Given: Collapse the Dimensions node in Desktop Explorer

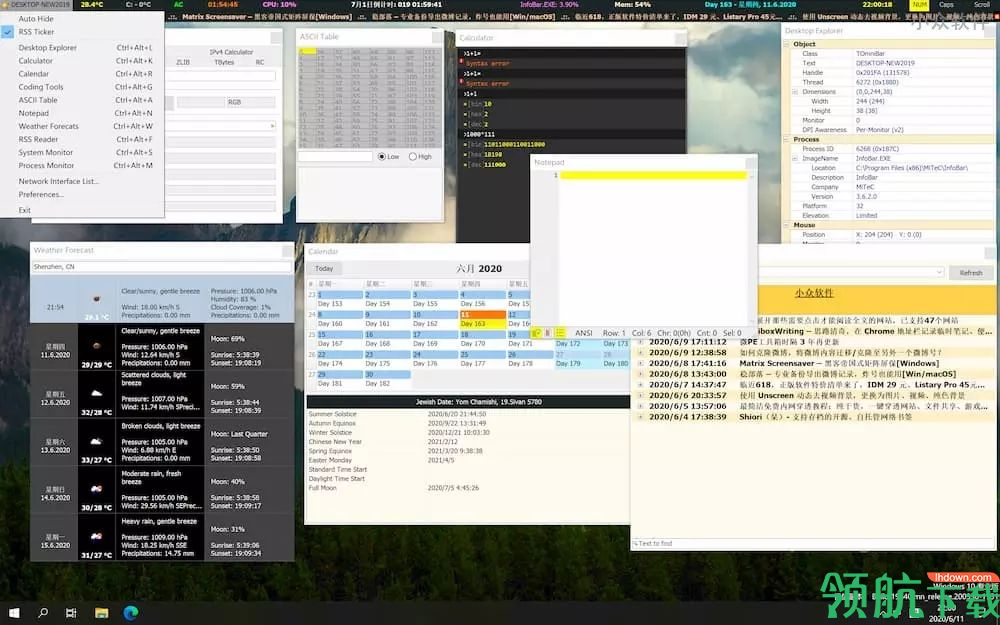Looking at the screenshot, I should coord(795,92).
